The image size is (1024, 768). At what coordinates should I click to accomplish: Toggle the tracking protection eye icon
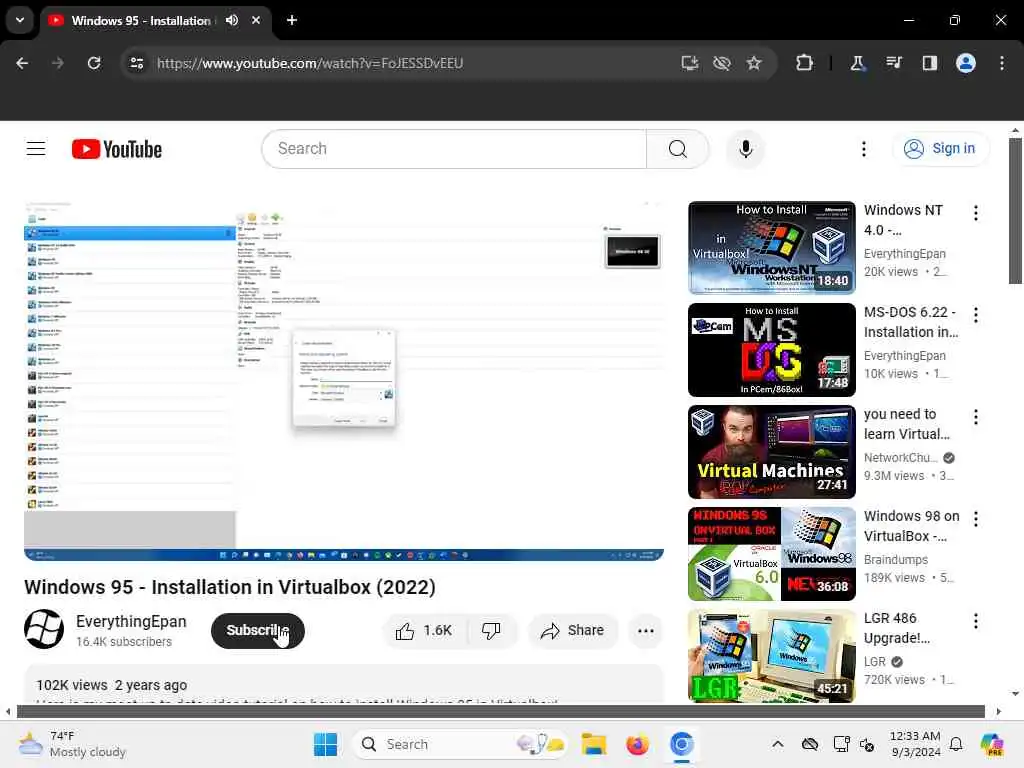722,63
